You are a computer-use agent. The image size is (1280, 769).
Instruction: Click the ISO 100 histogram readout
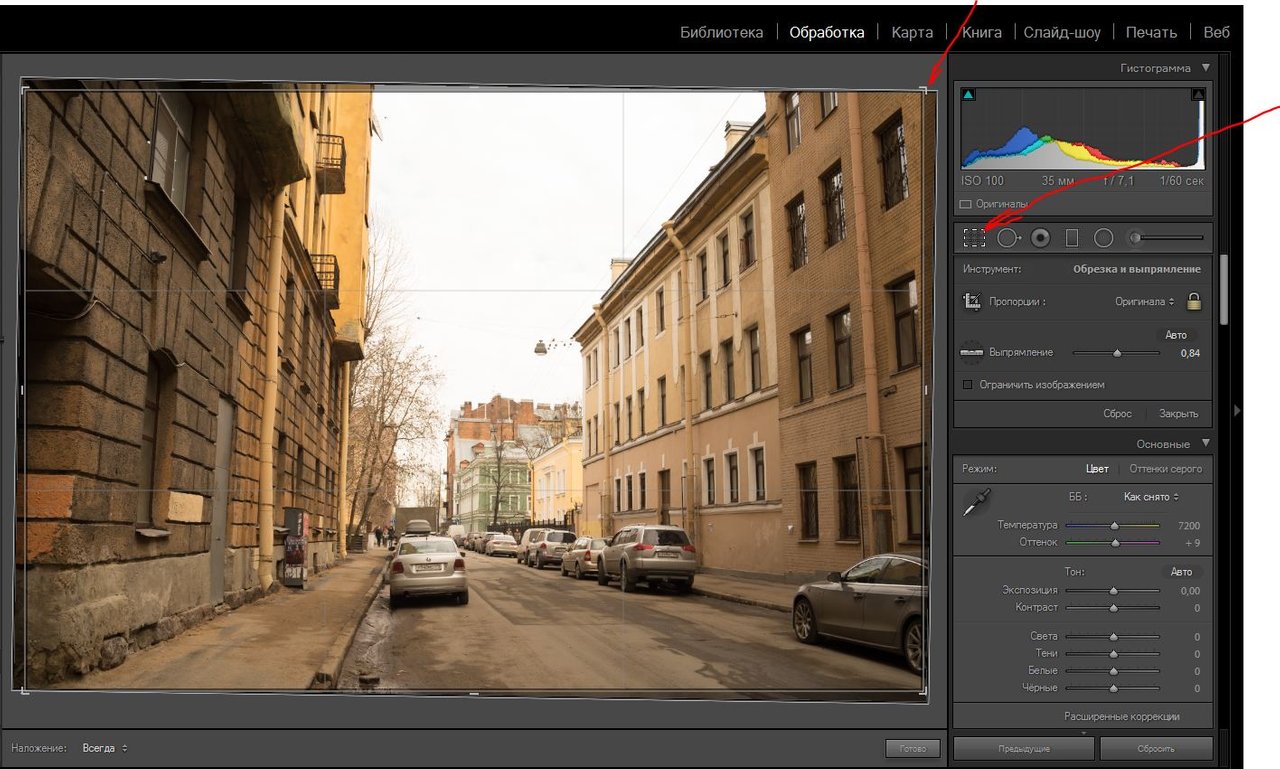(x=983, y=181)
